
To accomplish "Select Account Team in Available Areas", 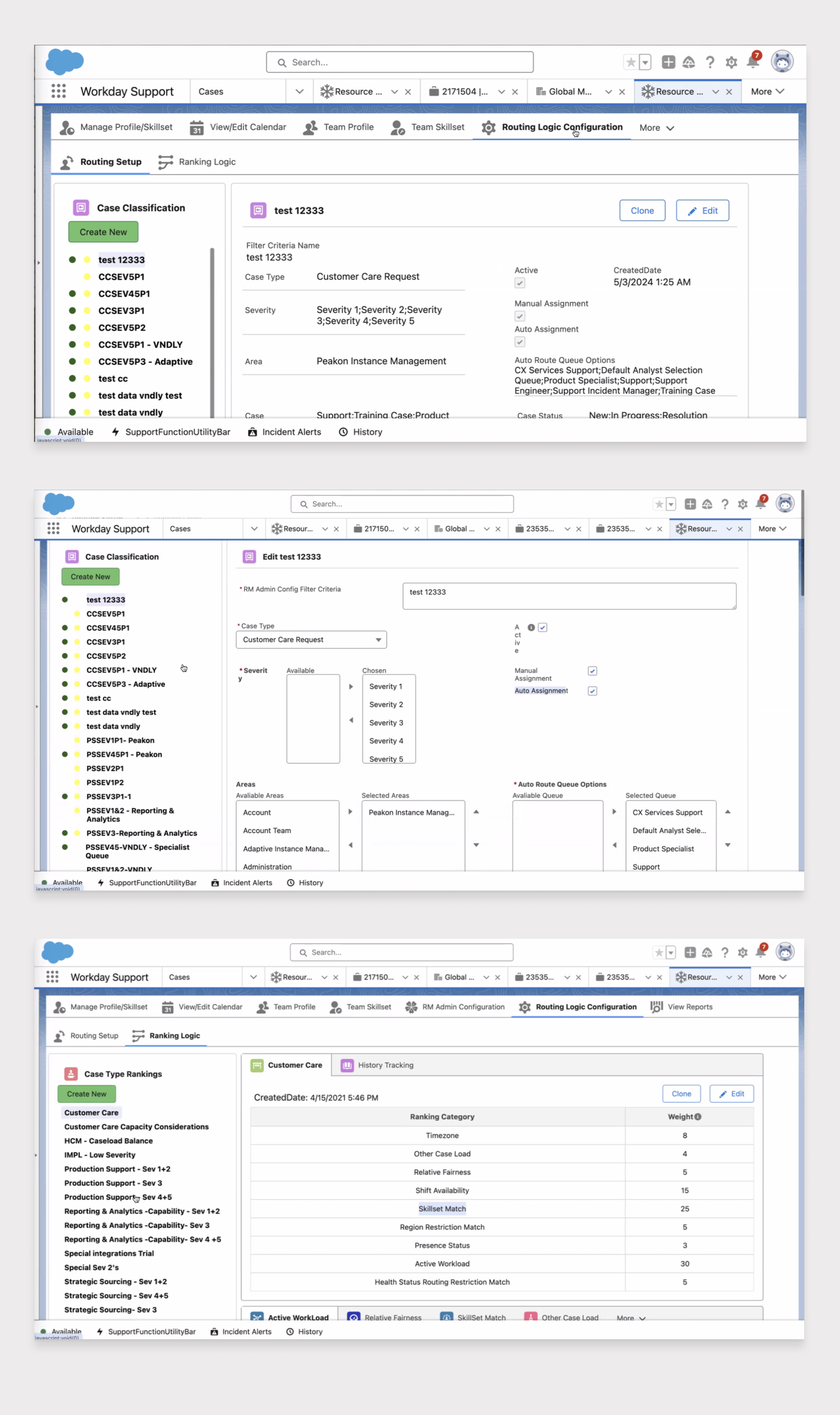I will 287,831.
